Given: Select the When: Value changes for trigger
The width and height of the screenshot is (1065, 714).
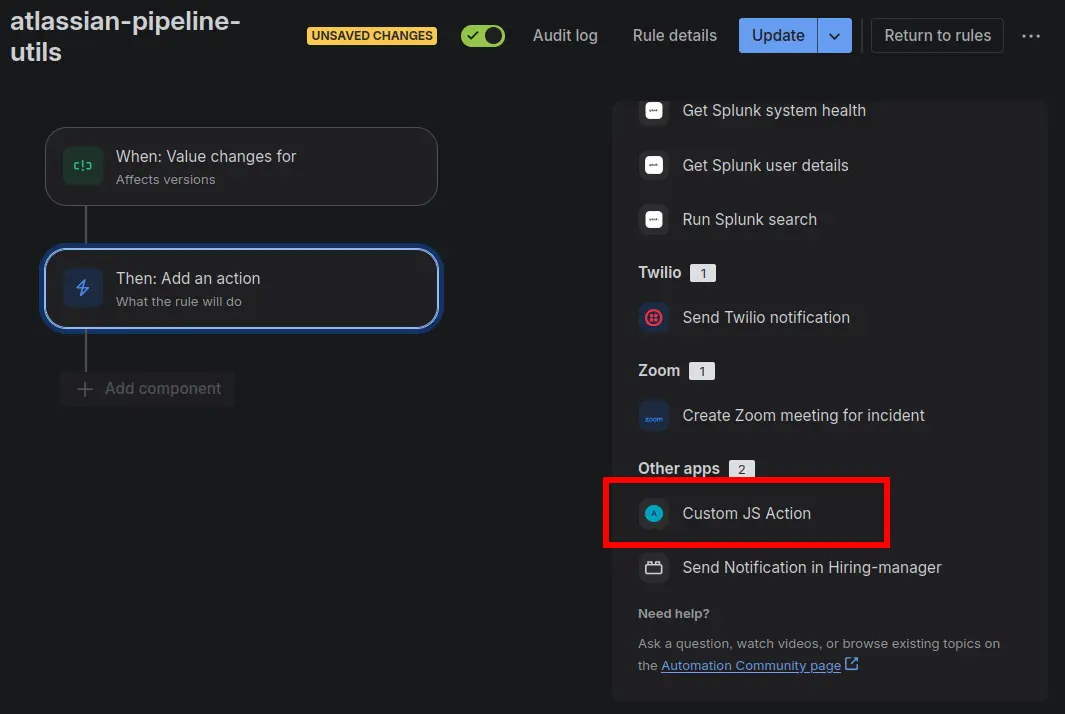Looking at the screenshot, I should tap(241, 166).
